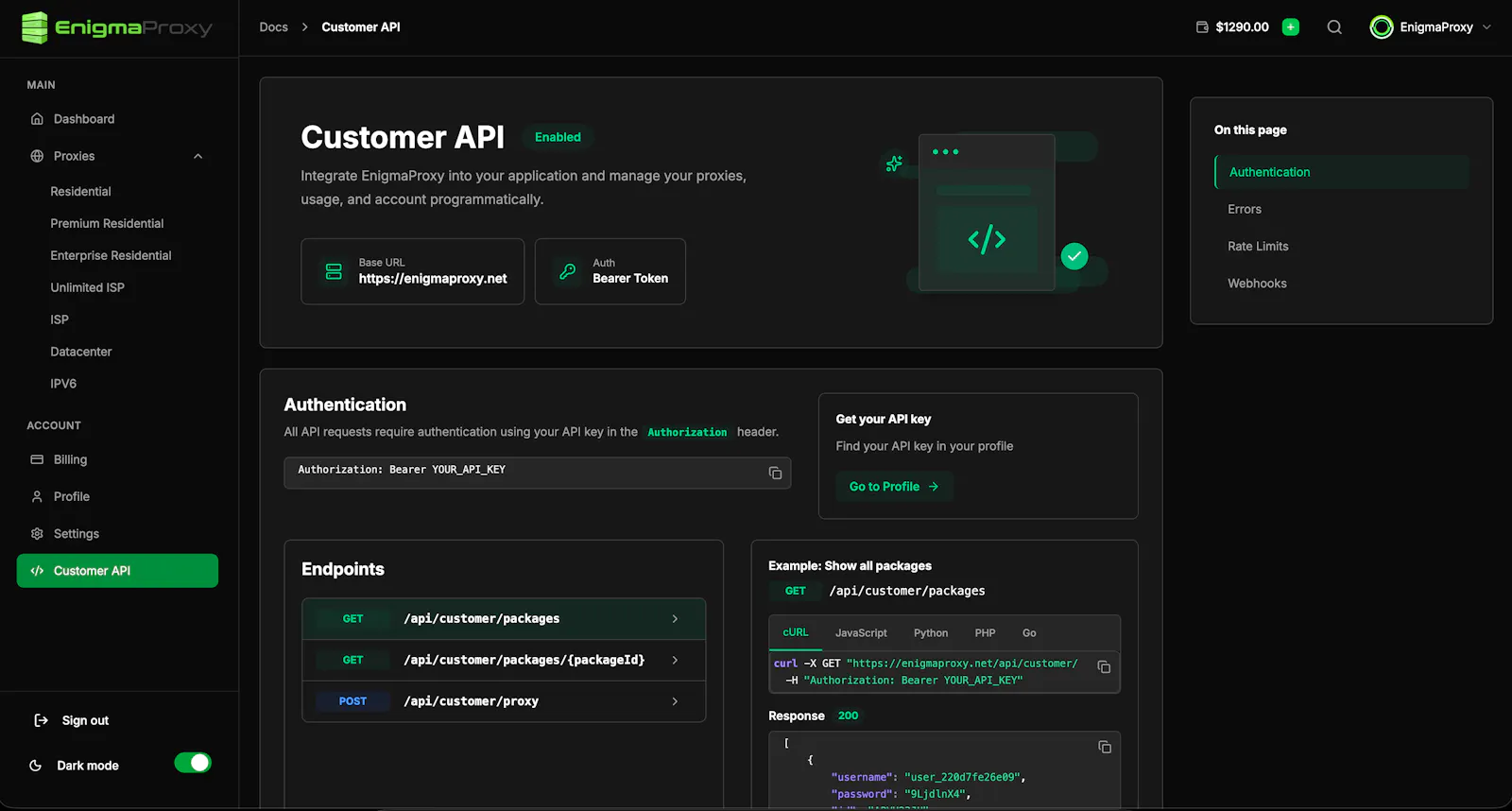Image resolution: width=1512 pixels, height=811 pixels.
Task: Open Premium Residential in sidebar
Action: click(107, 224)
